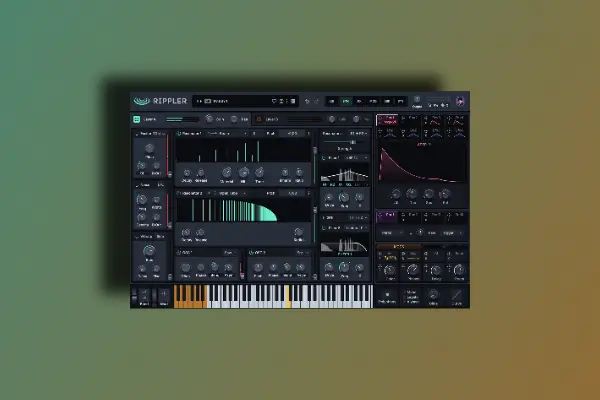600x400 pixels.
Task: Click the previous/next preset arrows
Action: 199,101
